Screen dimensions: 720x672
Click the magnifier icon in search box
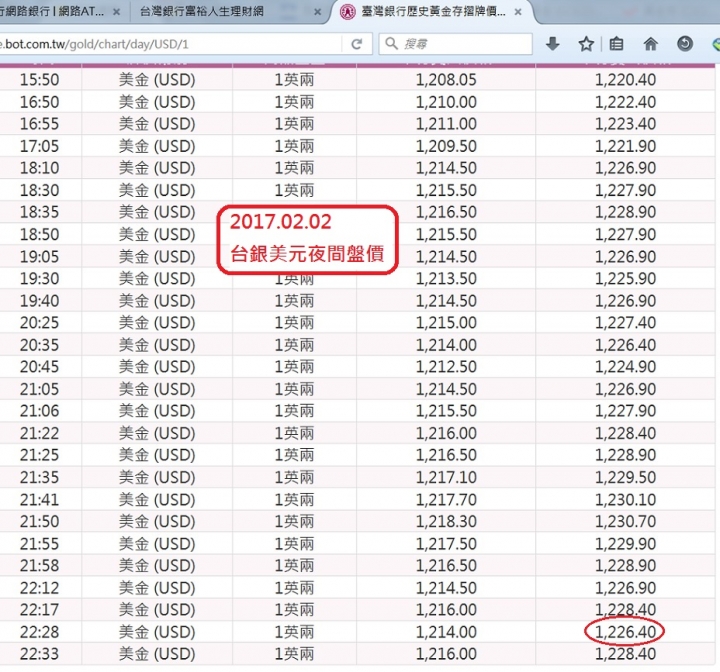click(391, 44)
